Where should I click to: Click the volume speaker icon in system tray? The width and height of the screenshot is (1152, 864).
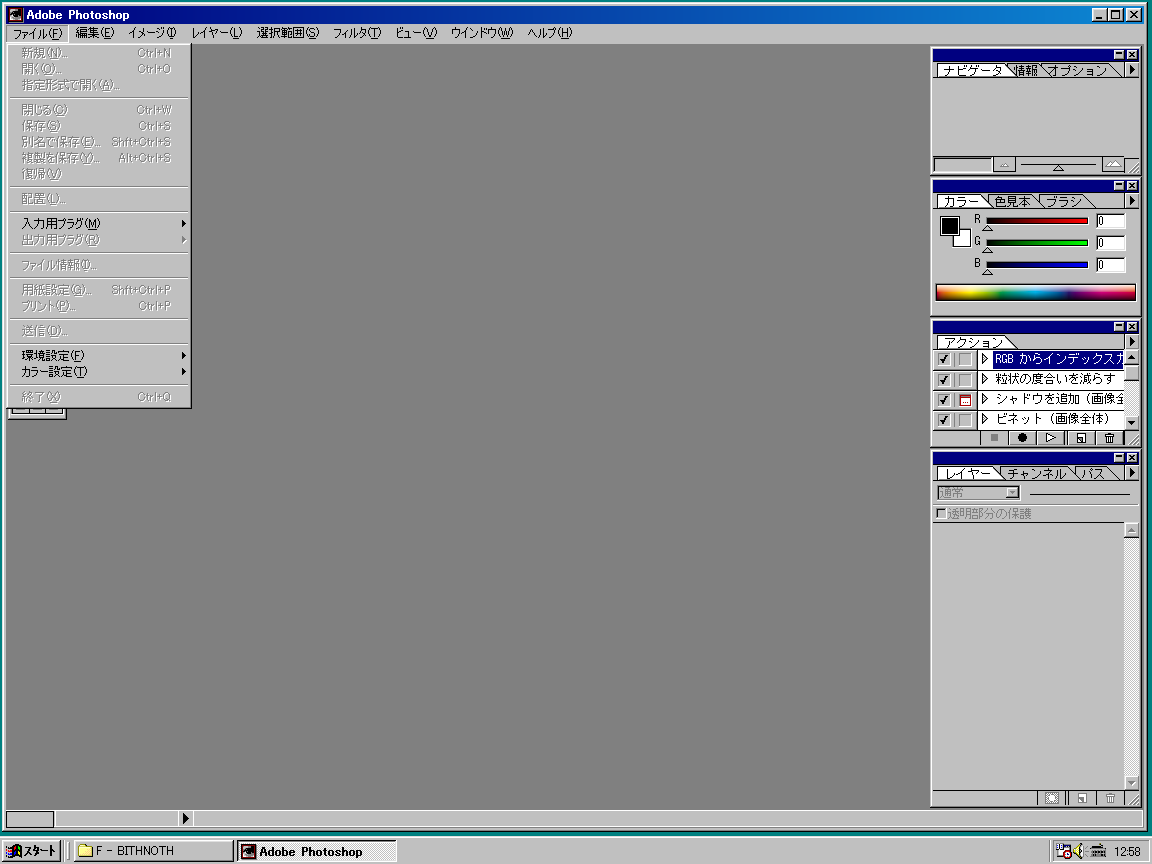coord(1079,851)
